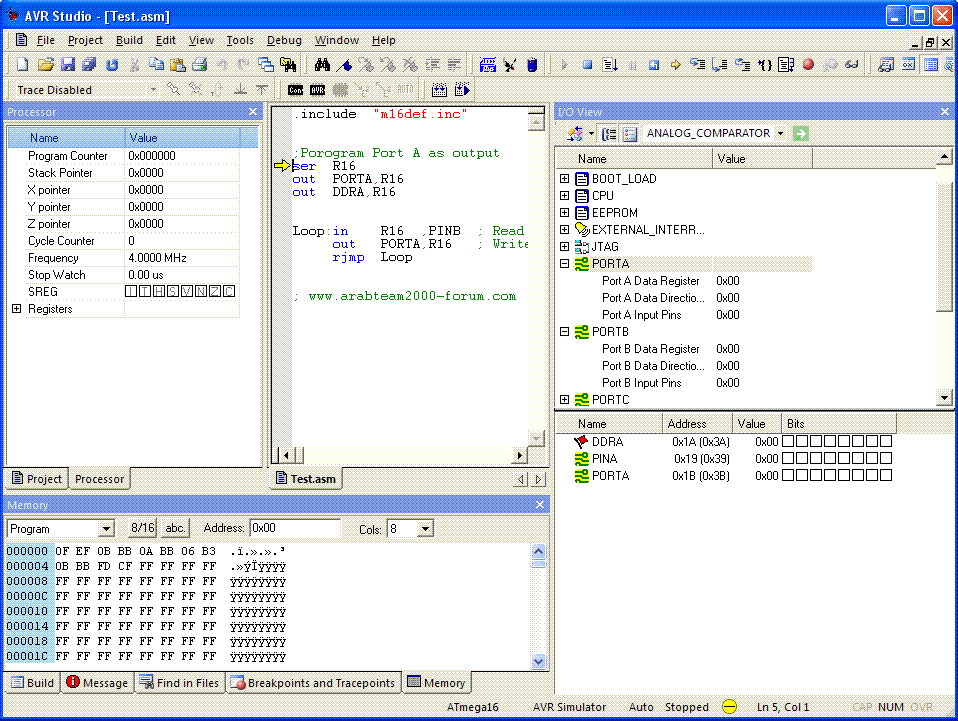Click the Step Into icon
Viewport: 958px width, 721px height.
click(x=697, y=64)
